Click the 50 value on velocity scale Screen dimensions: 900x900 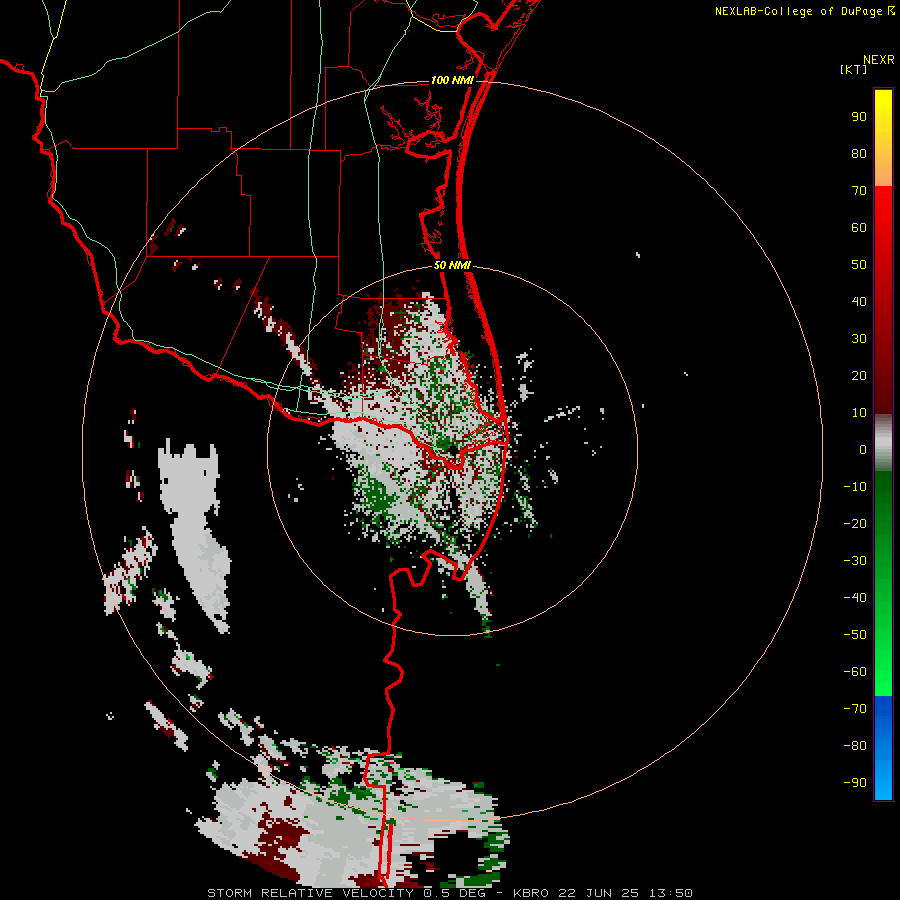click(x=859, y=265)
